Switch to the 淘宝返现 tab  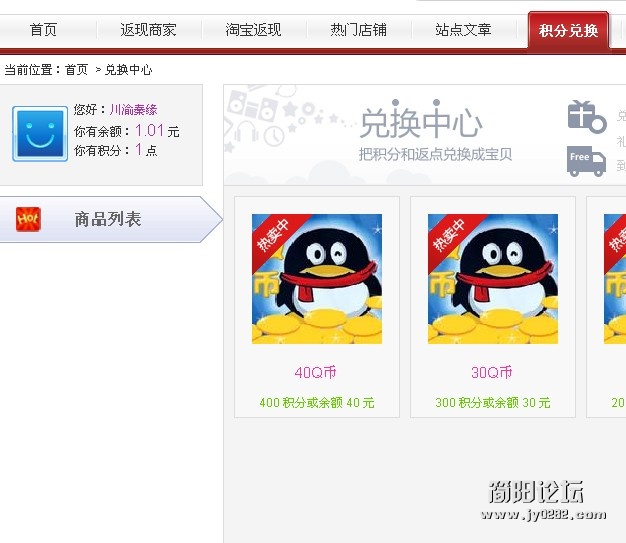253,30
